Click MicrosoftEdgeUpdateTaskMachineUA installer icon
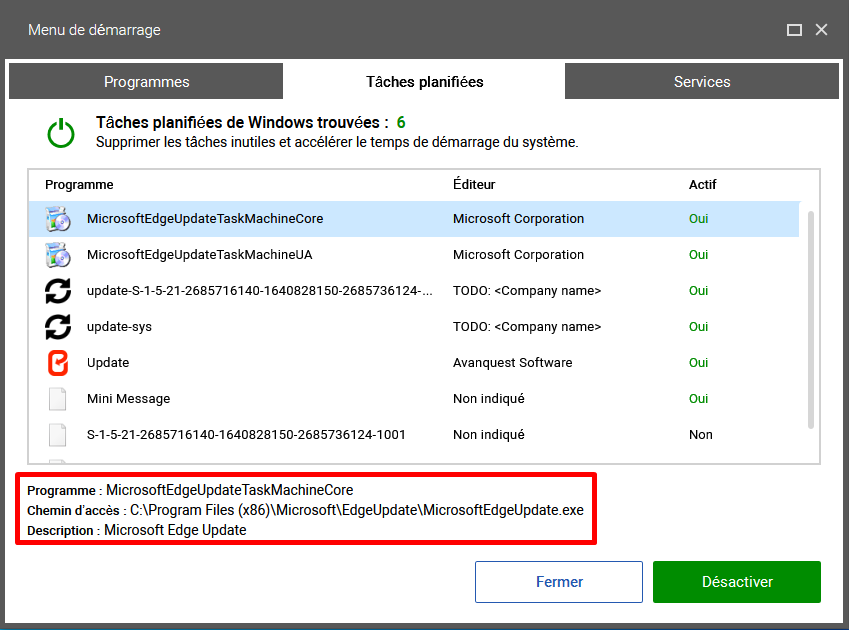 (x=58, y=254)
